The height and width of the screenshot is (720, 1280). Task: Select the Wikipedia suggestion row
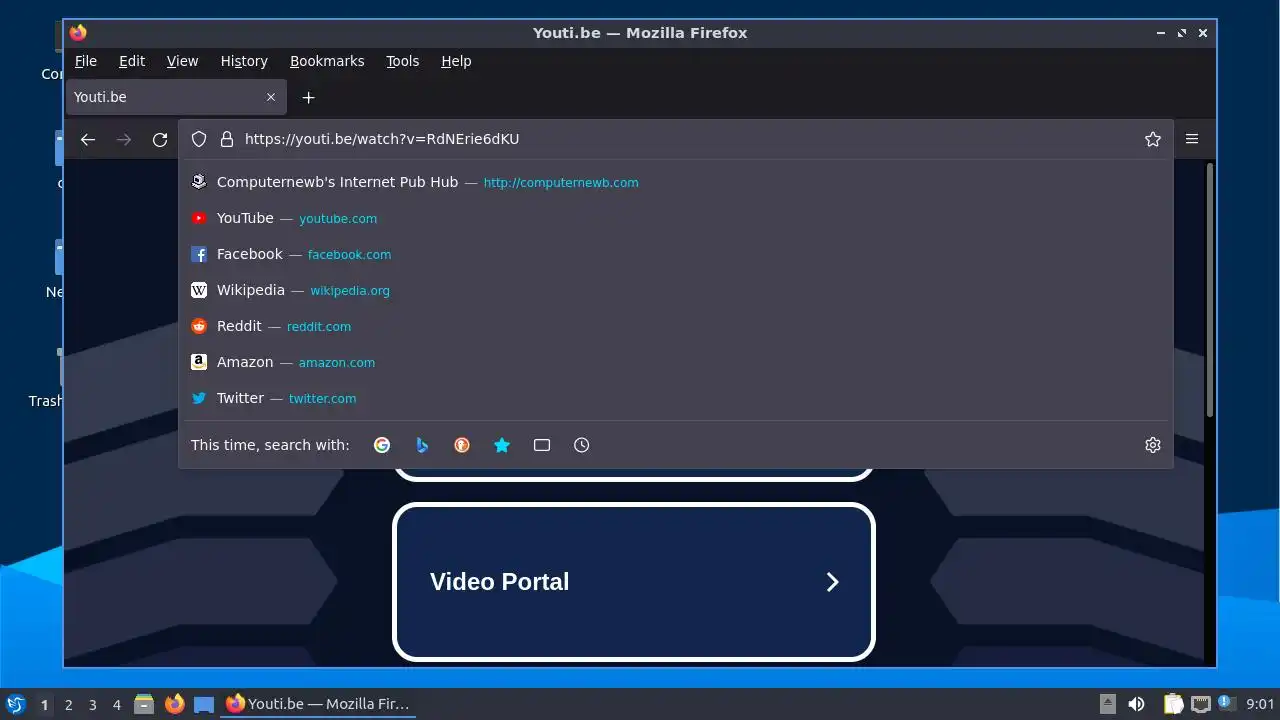[x=676, y=290]
